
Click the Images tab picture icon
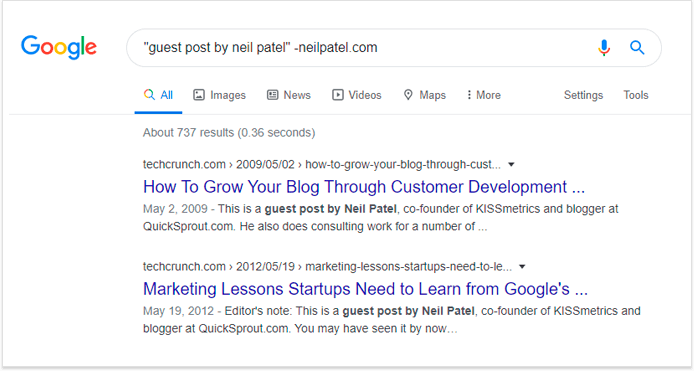(199, 95)
